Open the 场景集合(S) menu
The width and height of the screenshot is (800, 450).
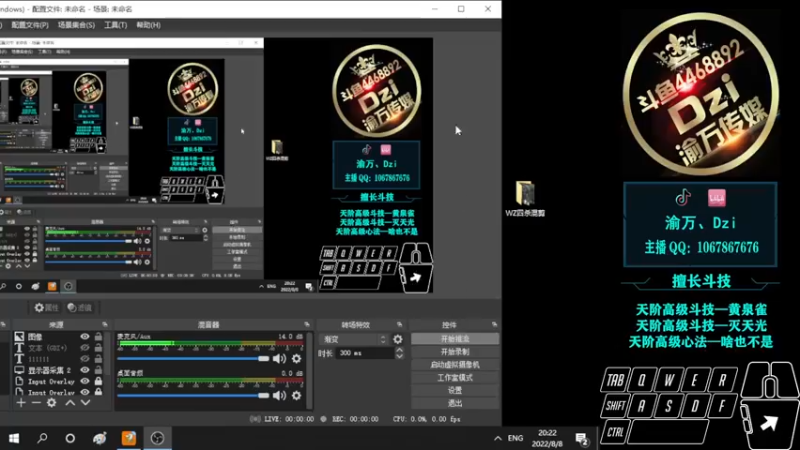[76, 25]
